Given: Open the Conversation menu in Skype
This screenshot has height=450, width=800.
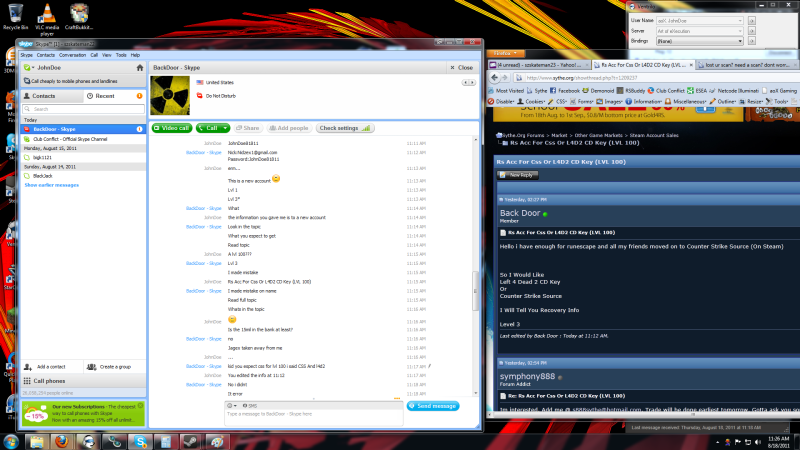Looking at the screenshot, I should tap(72, 55).
